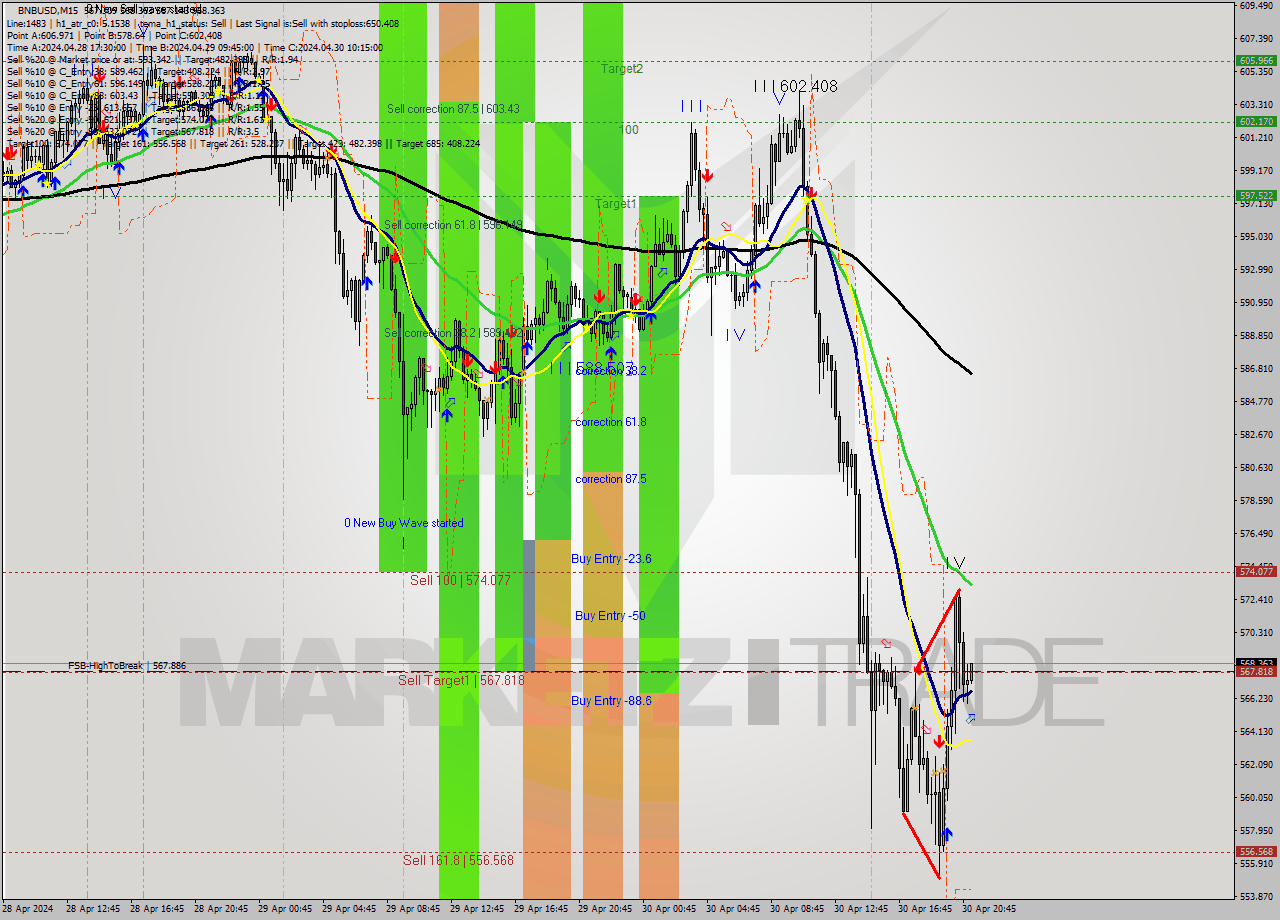1280x920 pixels.
Task: Click the 553.870 price axis value
Action: (1257, 896)
